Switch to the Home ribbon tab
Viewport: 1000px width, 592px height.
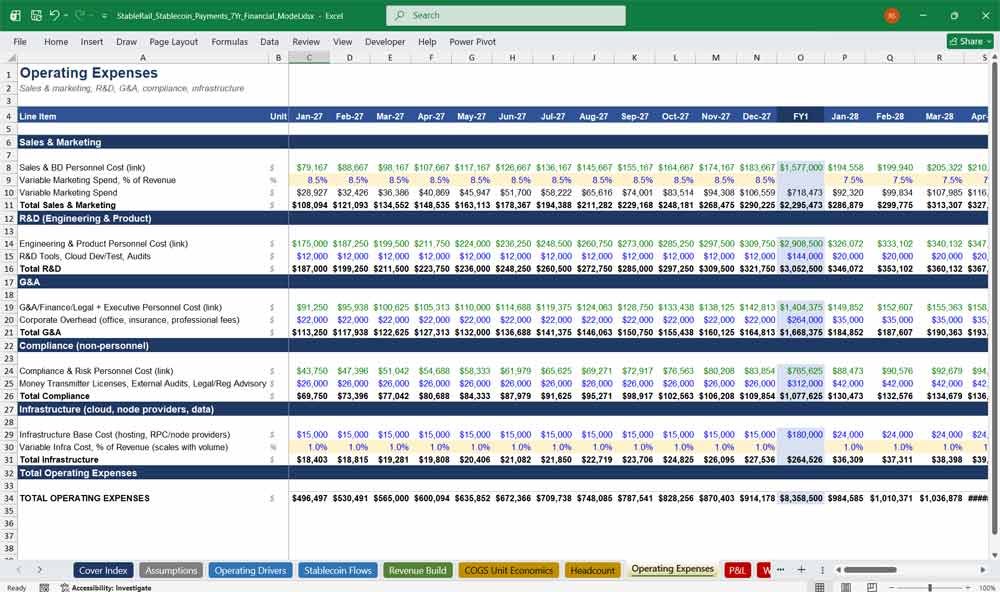56,41
